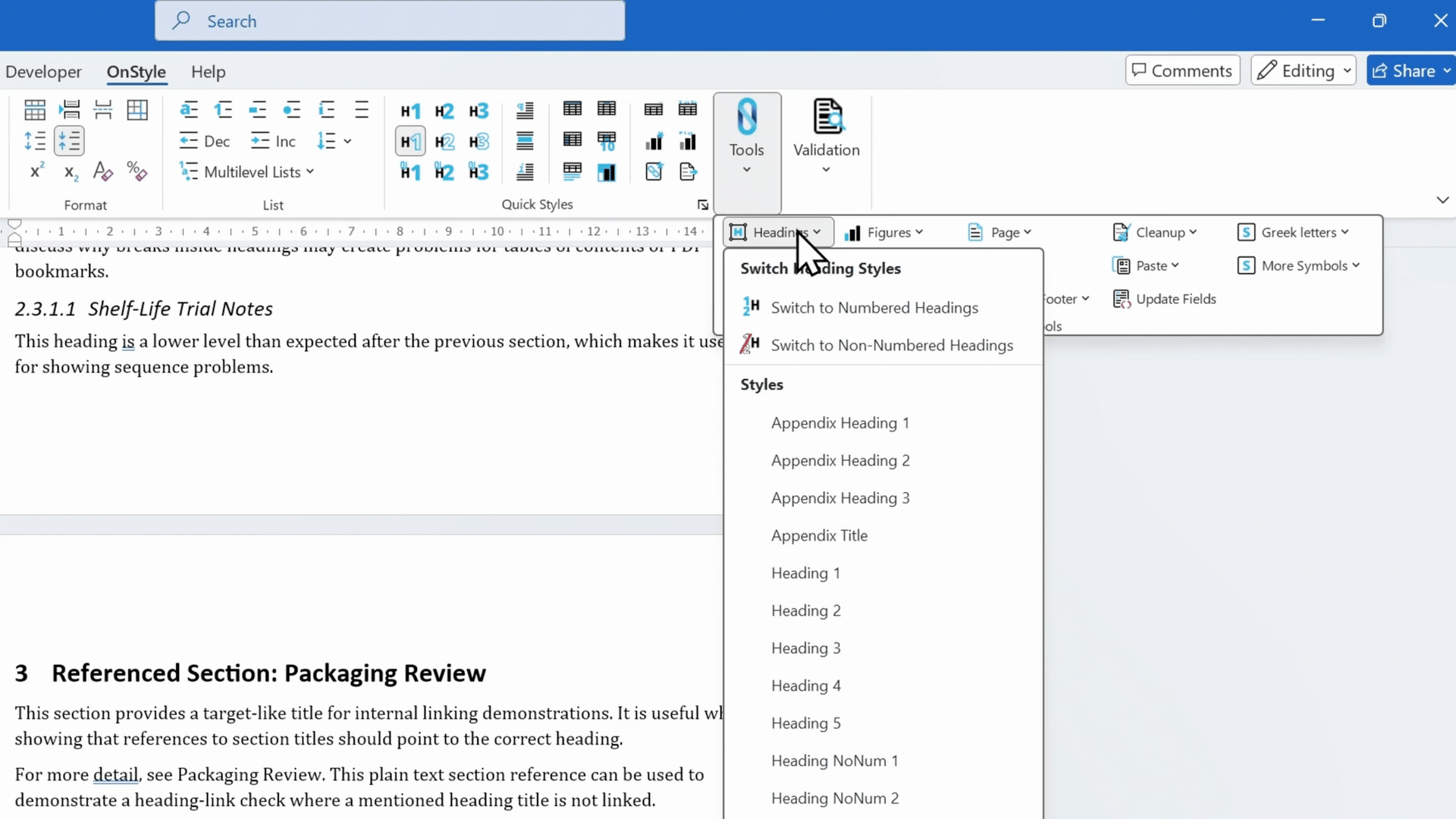
Task: Select Heading 2 from Styles list
Action: point(883,610)
